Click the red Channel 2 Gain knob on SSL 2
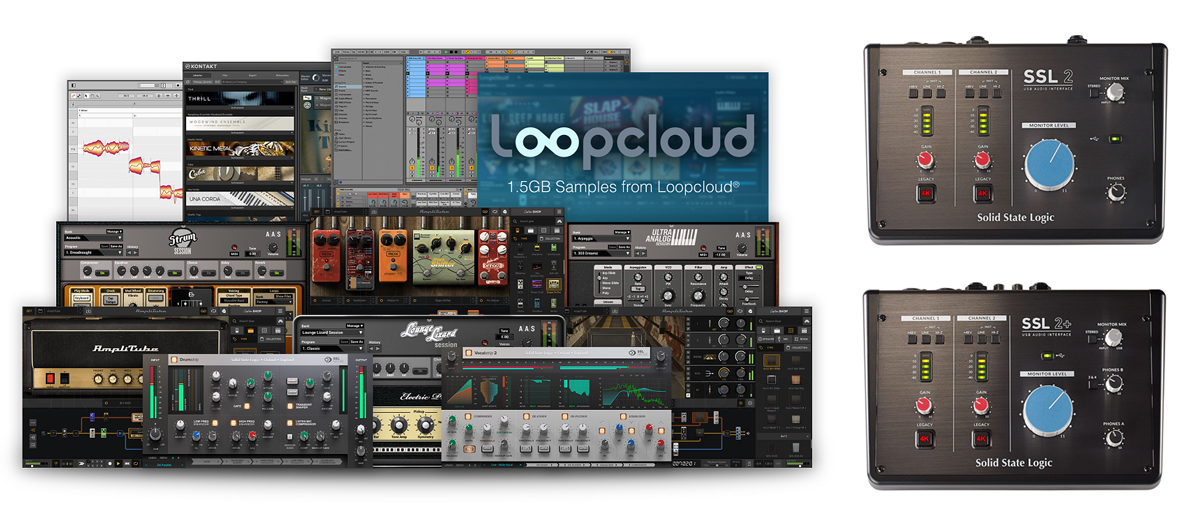1200x524 pixels. click(982, 158)
